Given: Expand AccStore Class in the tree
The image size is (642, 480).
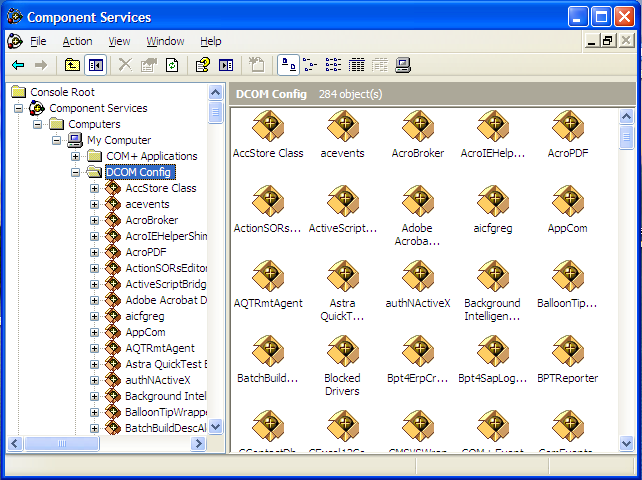Looking at the screenshot, I should 95,188.
